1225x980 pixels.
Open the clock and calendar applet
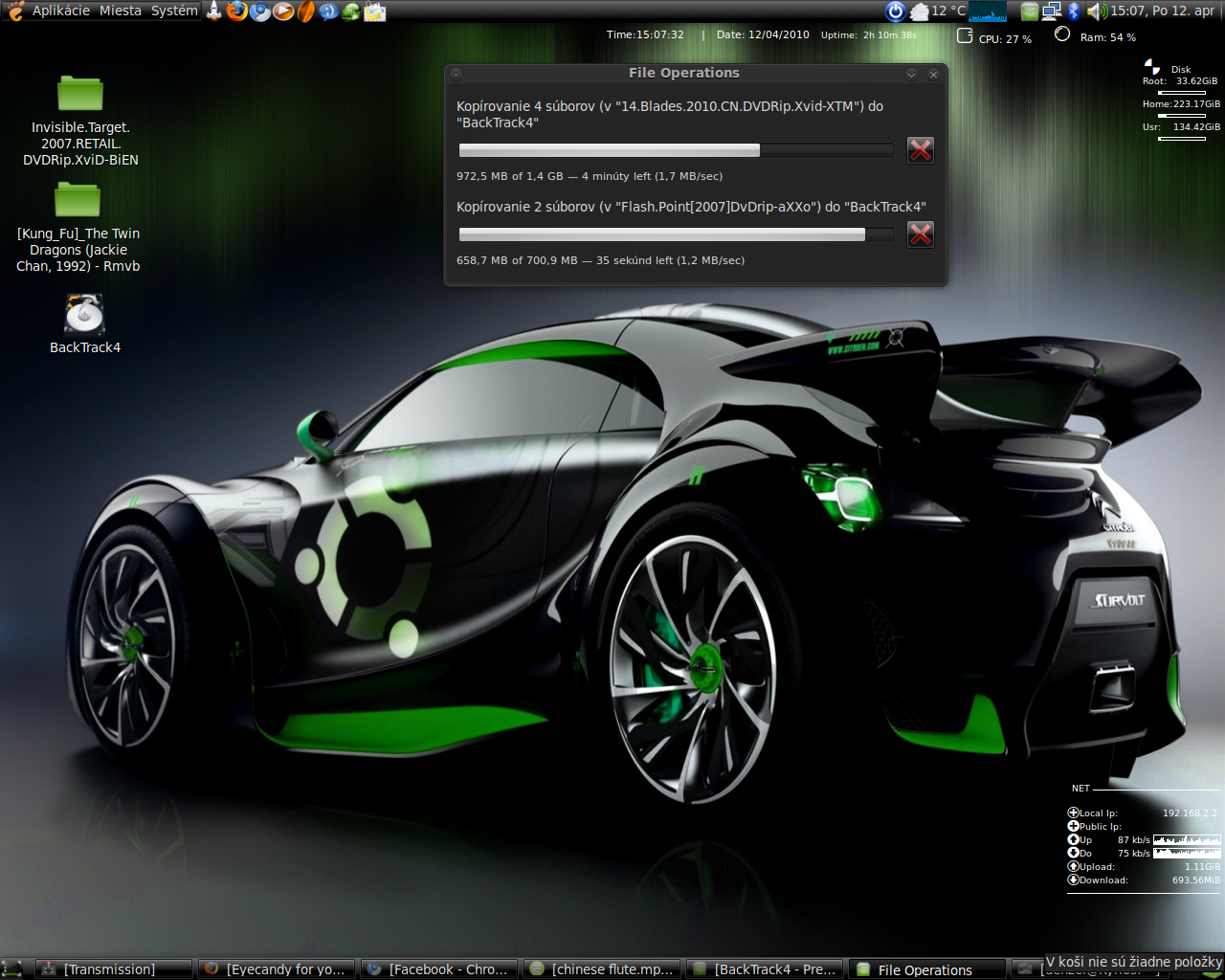click(1162, 11)
